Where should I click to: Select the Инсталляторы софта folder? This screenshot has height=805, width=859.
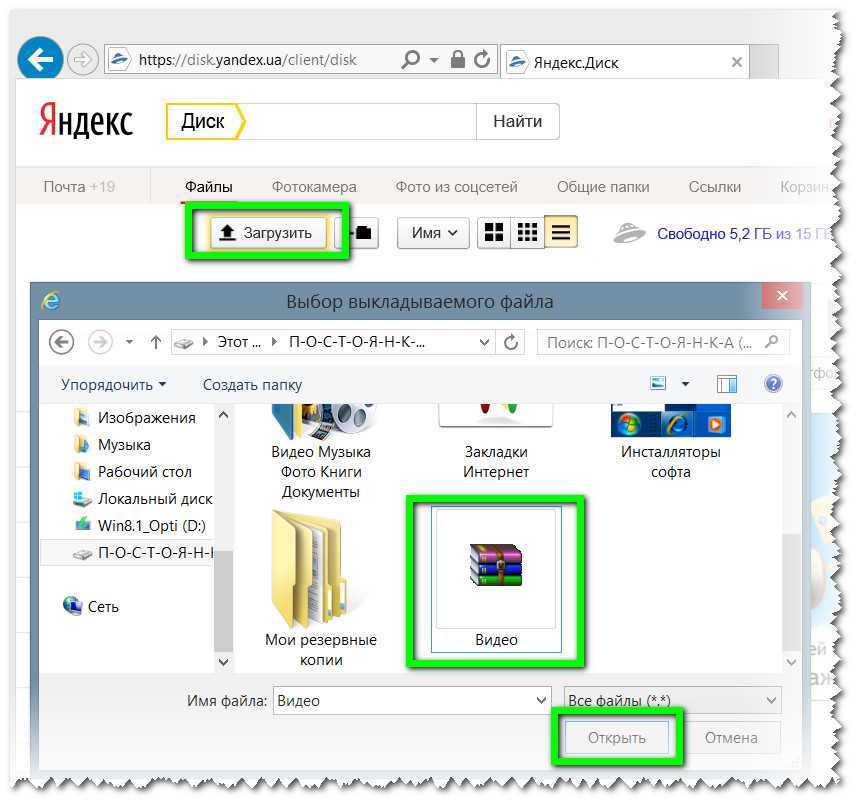pos(671,443)
